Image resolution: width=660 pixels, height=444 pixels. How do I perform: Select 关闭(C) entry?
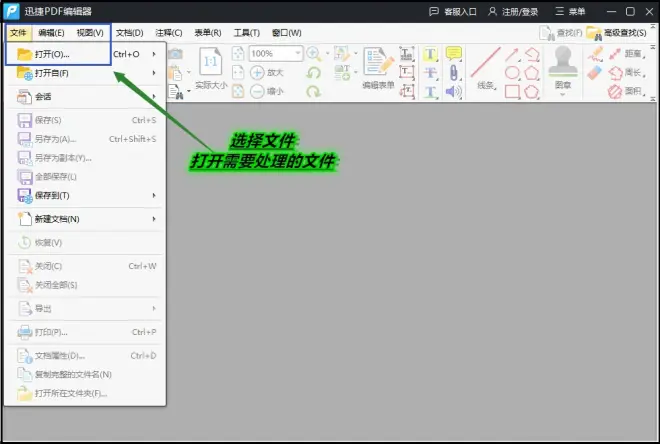coord(85,266)
